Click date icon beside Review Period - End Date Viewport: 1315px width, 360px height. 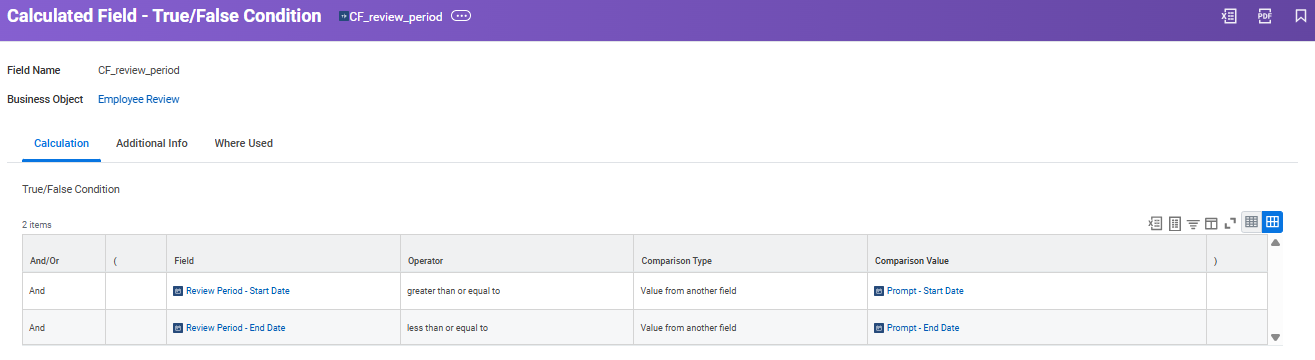[178, 328]
